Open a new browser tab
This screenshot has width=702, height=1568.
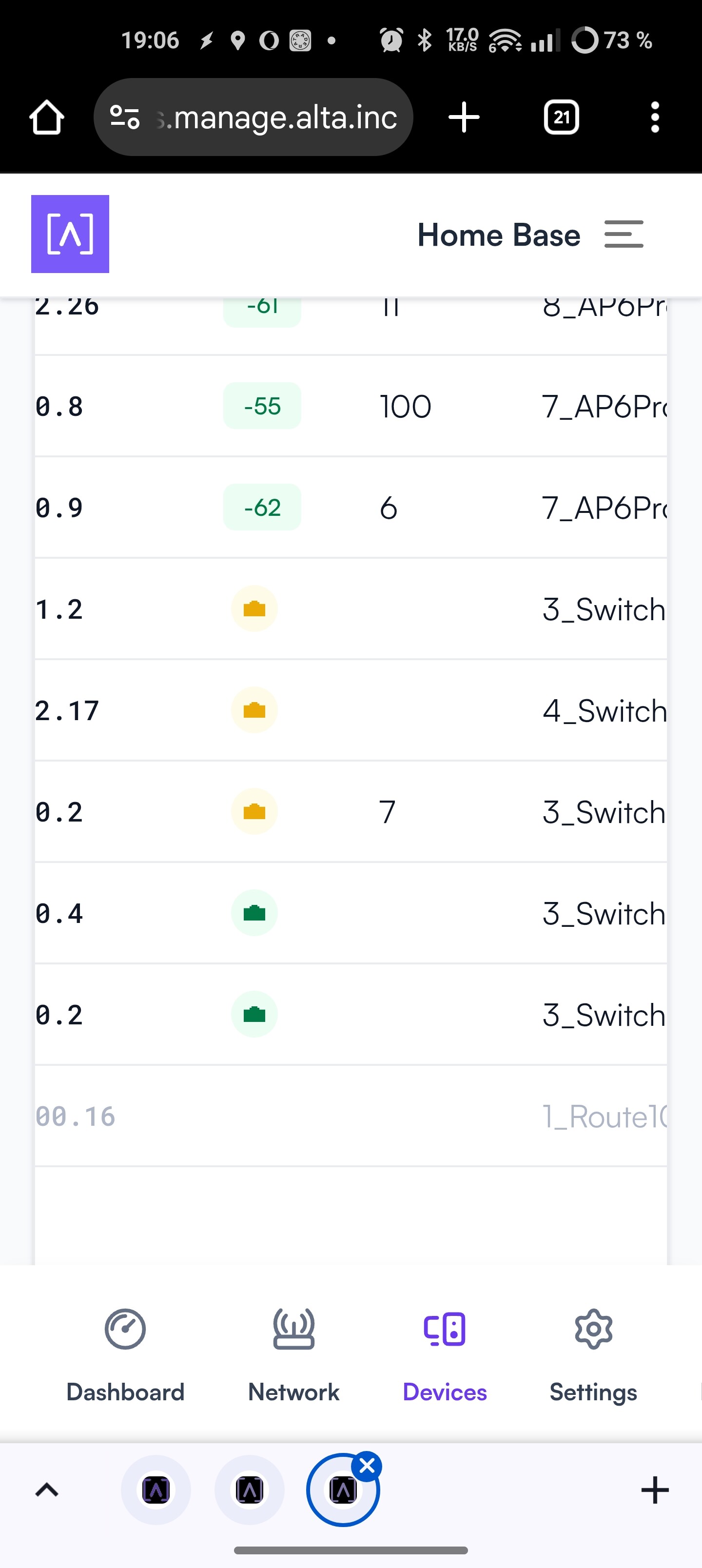(464, 117)
